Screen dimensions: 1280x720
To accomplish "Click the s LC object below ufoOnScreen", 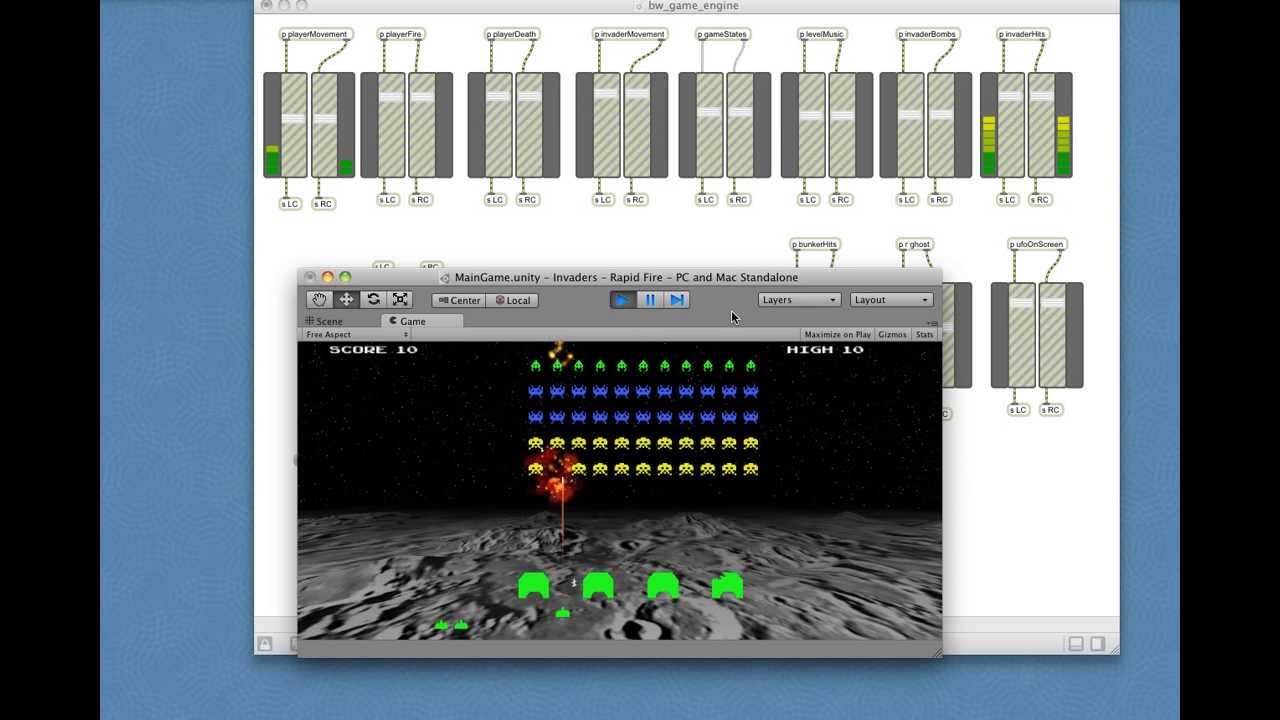I will coord(1017,410).
